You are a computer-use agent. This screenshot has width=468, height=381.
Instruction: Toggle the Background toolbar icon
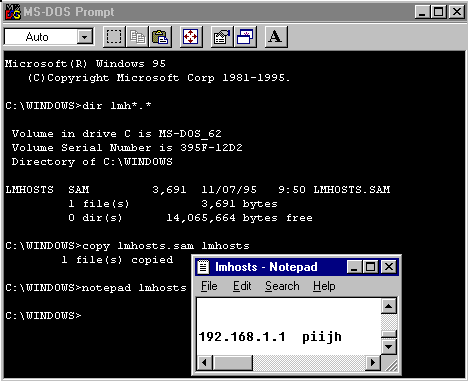pyautogui.click(x=245, y=37)
